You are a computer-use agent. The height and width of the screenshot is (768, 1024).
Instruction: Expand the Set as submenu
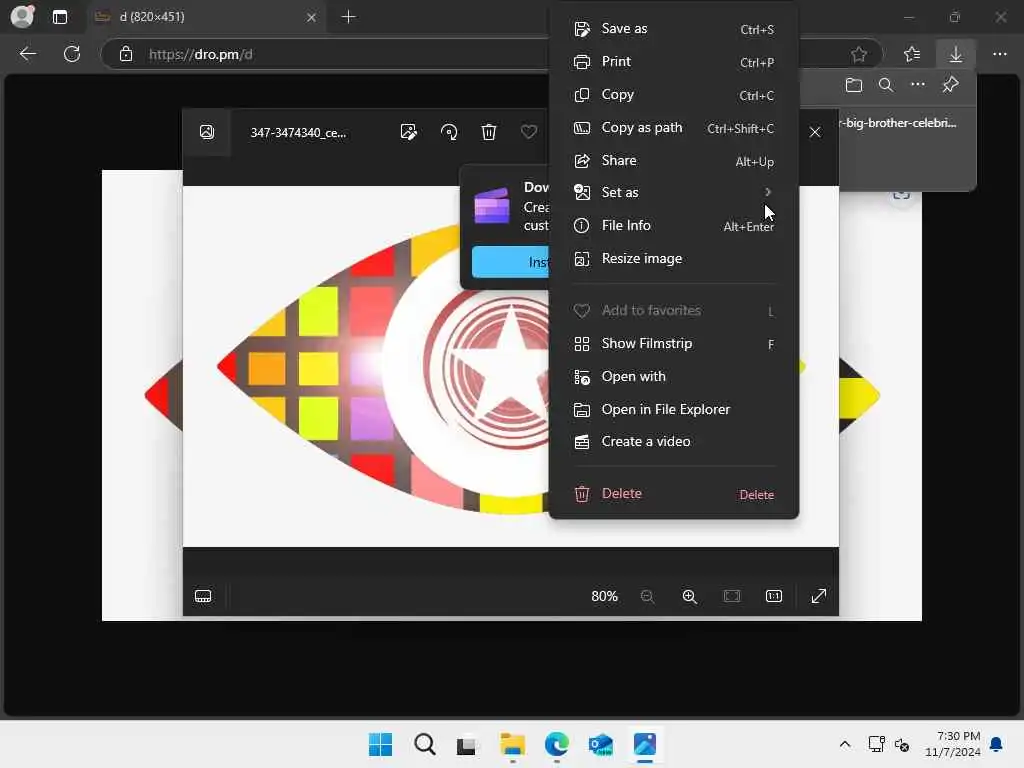pyautogui.click(x=673, y=192)
